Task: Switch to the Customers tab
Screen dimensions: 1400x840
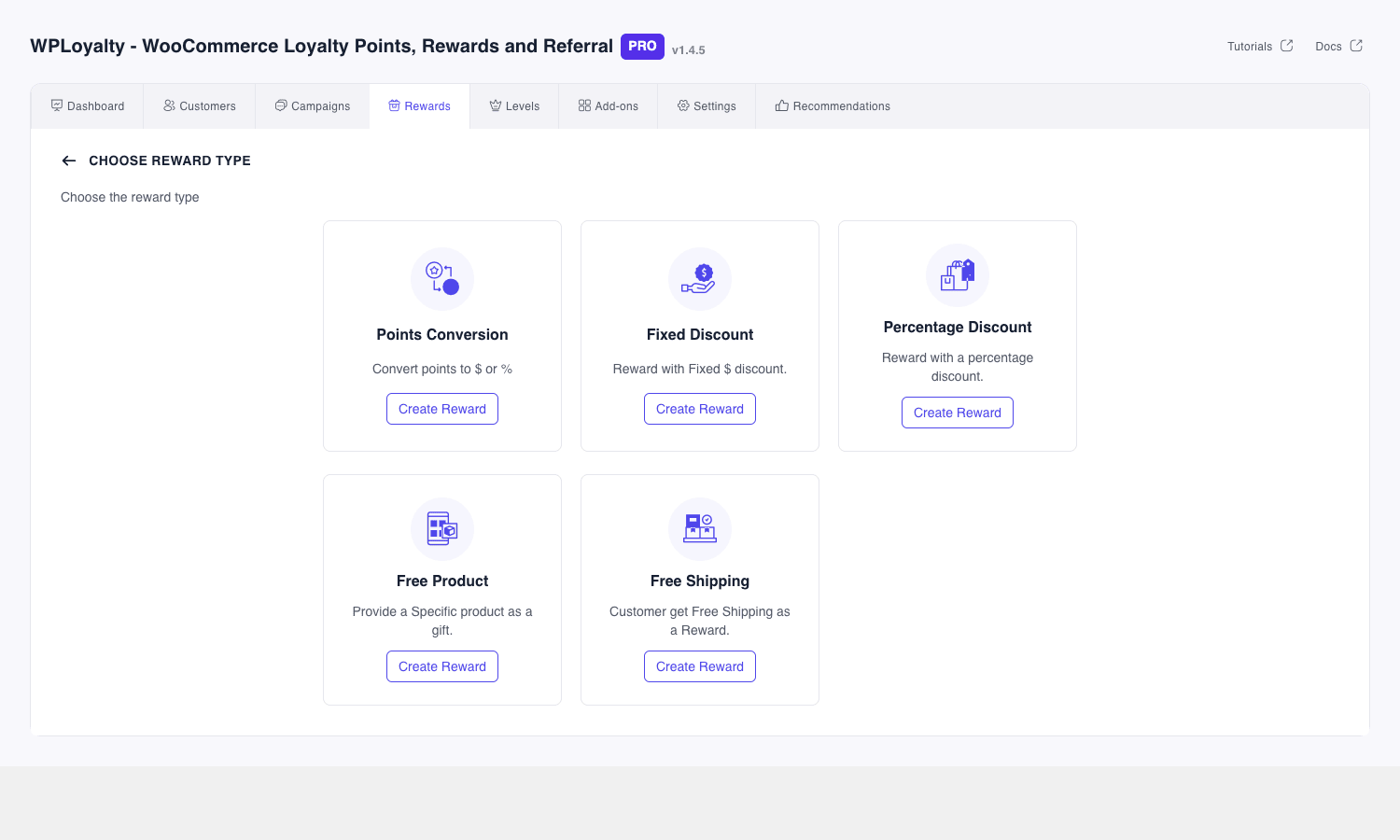Action: [x=200, y=106]
